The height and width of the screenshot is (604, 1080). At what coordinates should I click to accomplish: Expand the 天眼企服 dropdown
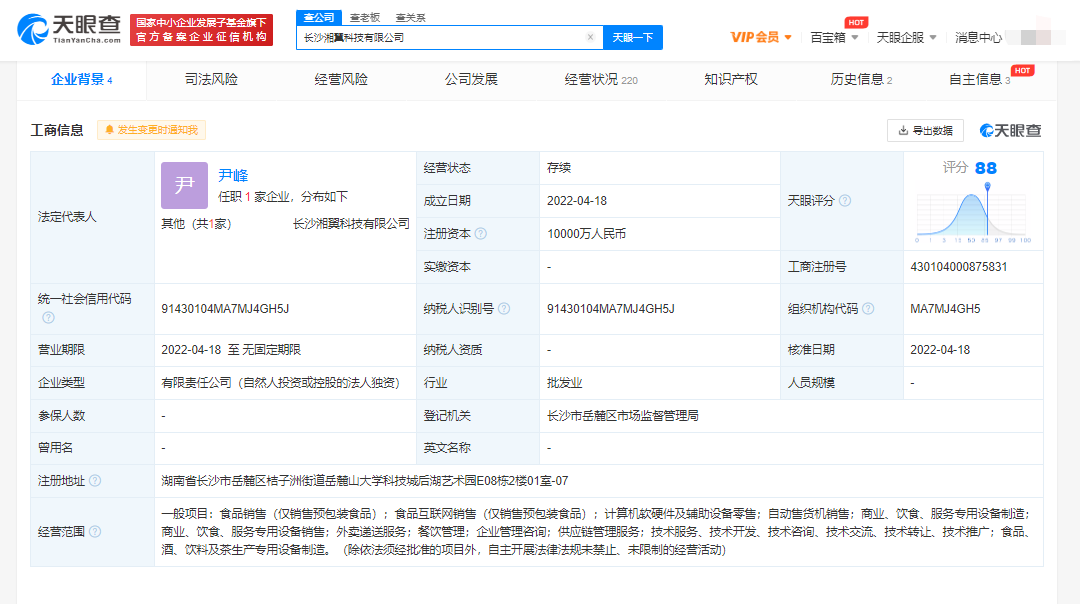click(906, 37)
